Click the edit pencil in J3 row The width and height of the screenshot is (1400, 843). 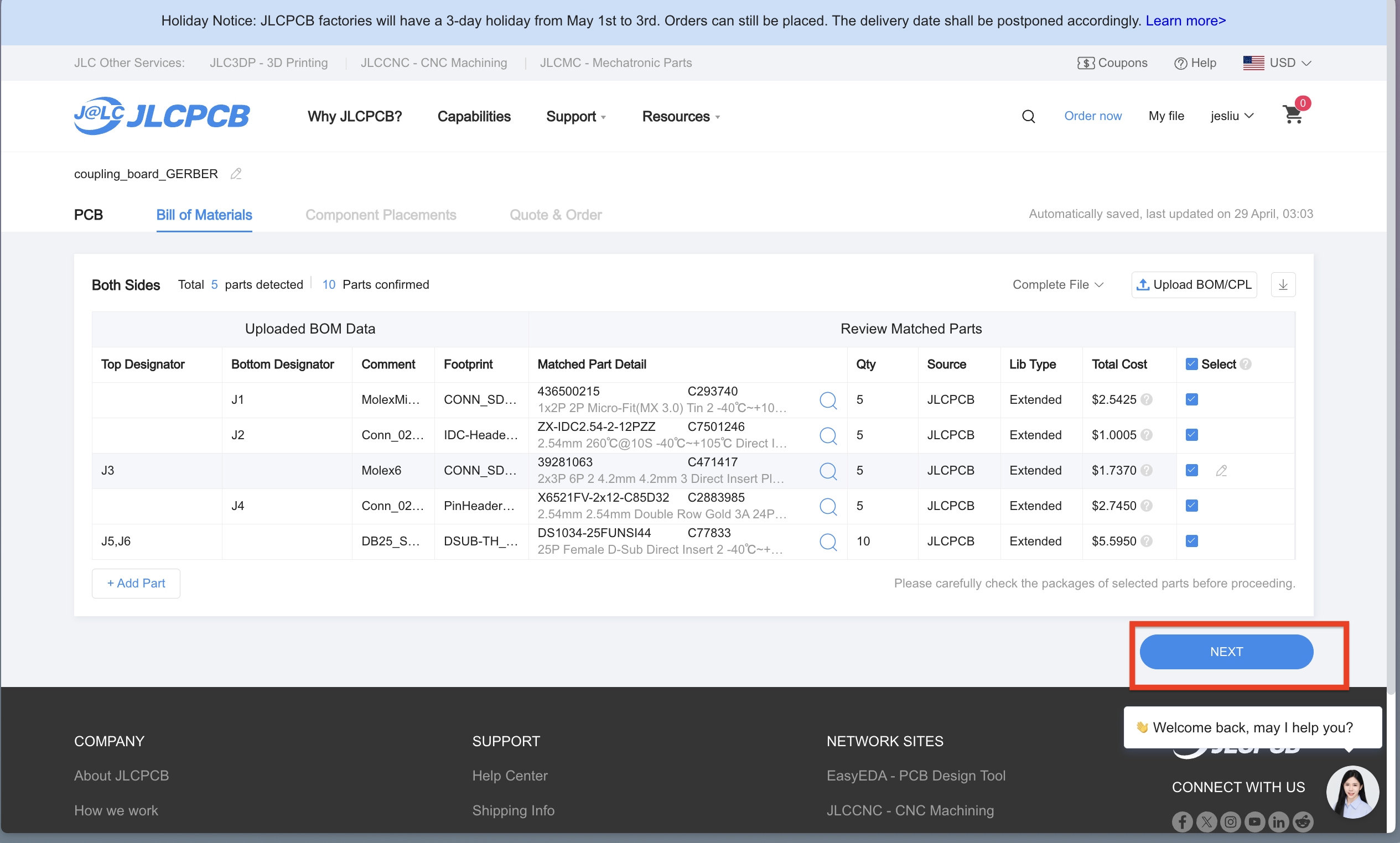pyautogui.click(x=1222, y=470)
